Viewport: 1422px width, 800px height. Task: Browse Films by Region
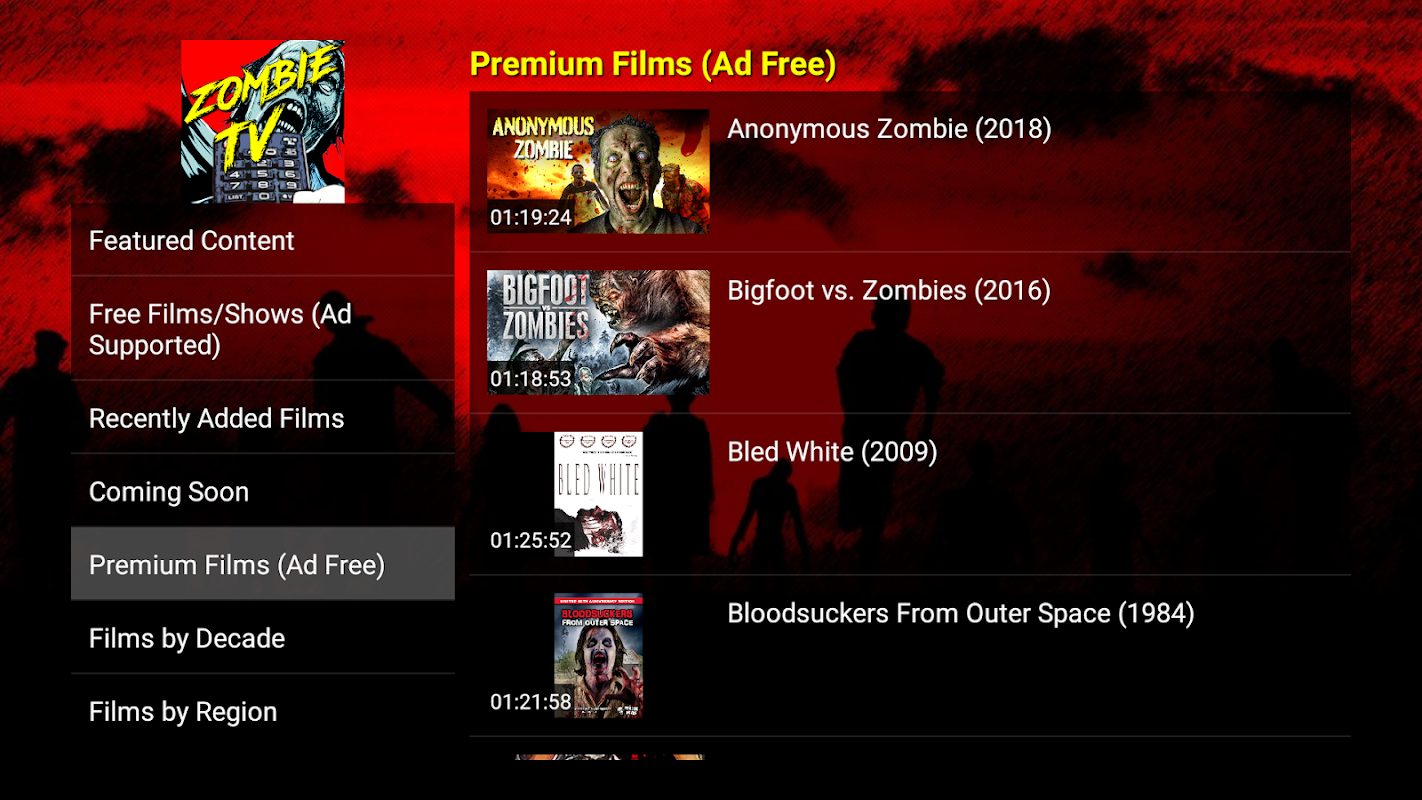click(263, 711)
